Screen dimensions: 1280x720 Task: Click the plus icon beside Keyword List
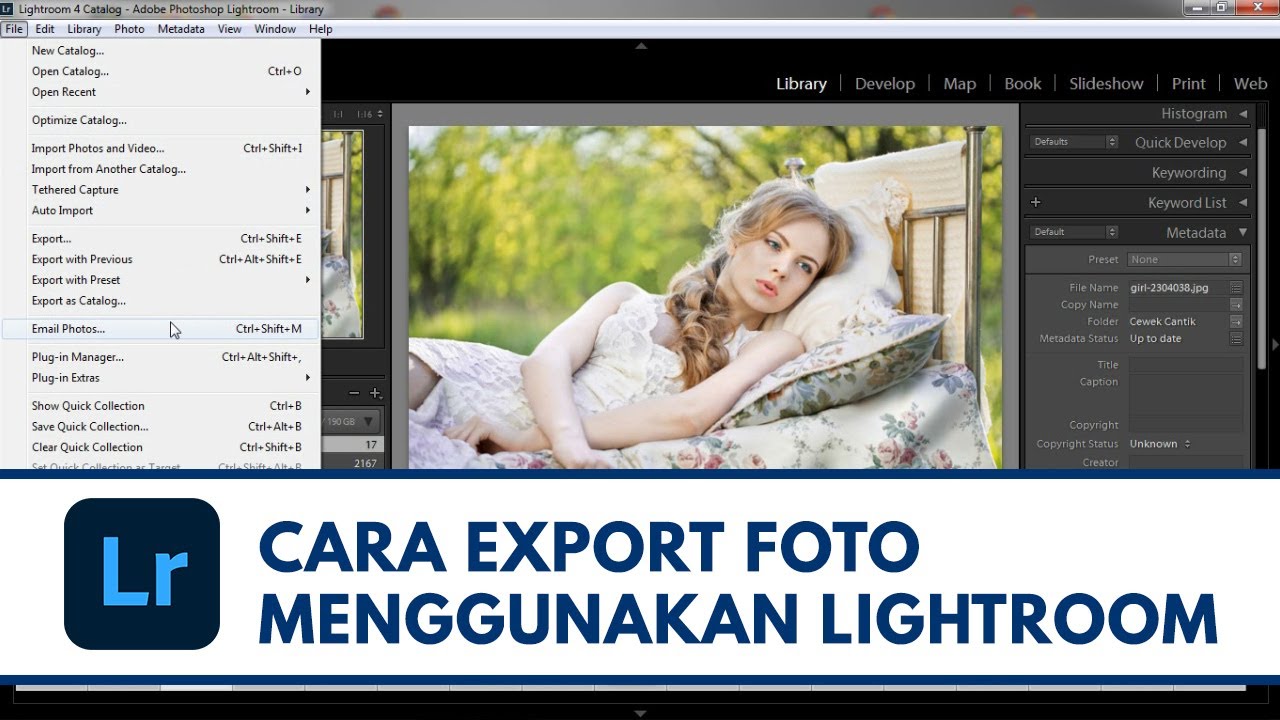[1036, 202]
